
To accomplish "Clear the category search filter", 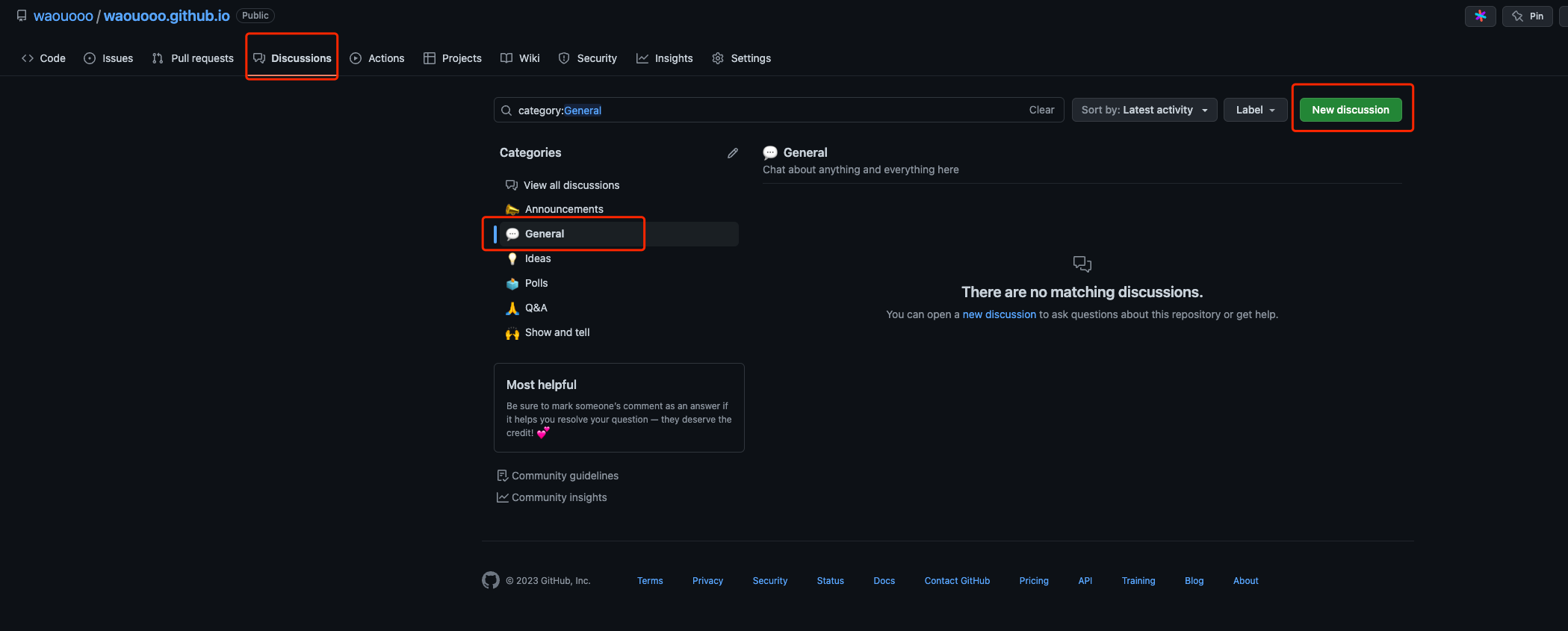I will [1041, 110].
